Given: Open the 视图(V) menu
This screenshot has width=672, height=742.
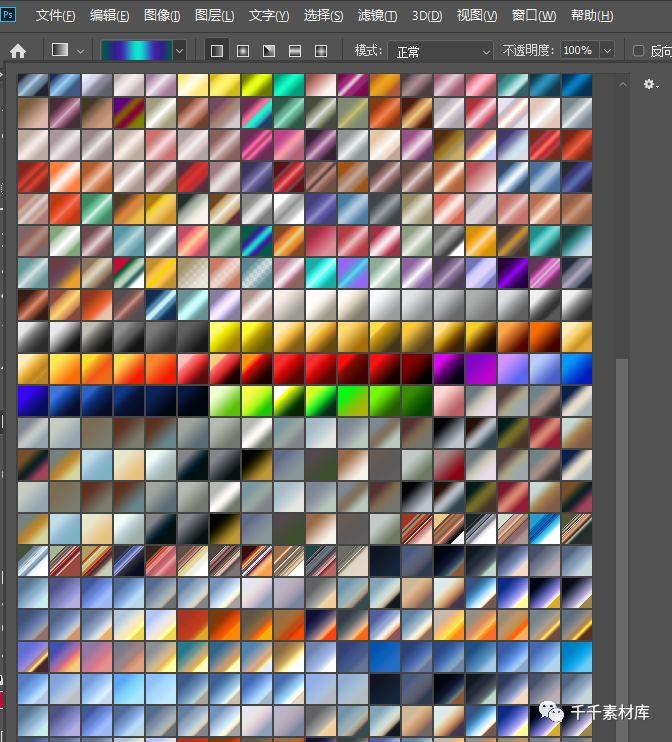Looking at the screenshot, I should (477, 16).
